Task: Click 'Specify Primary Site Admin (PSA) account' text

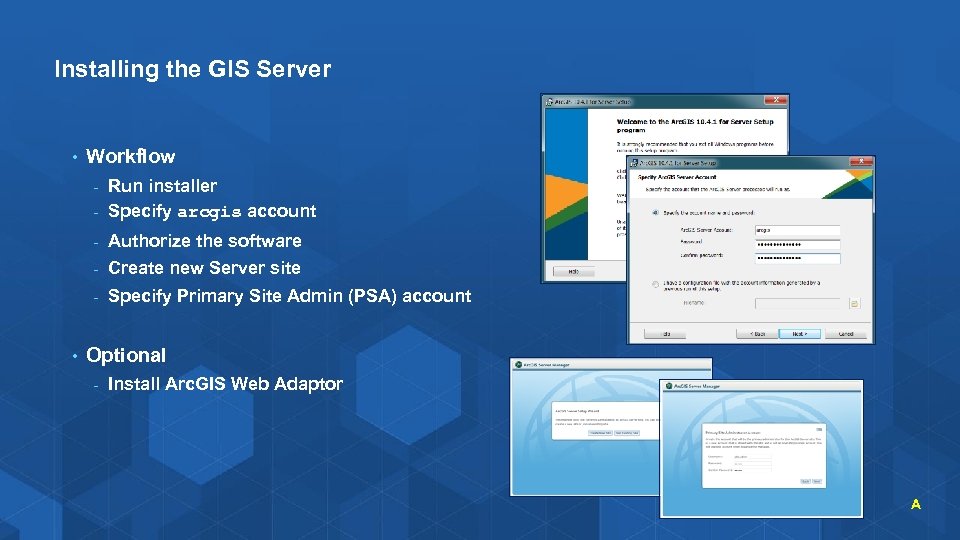Action: [290, 296]
